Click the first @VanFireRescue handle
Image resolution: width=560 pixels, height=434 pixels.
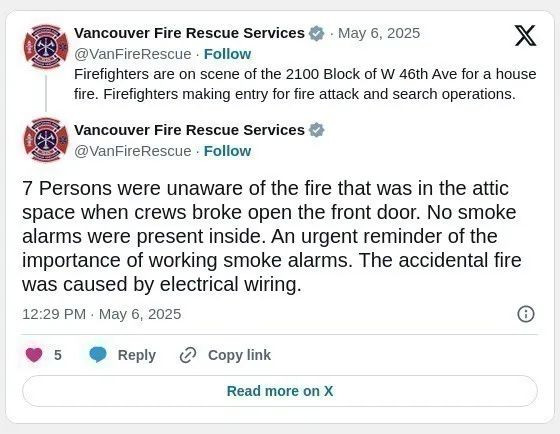point(132,54)
